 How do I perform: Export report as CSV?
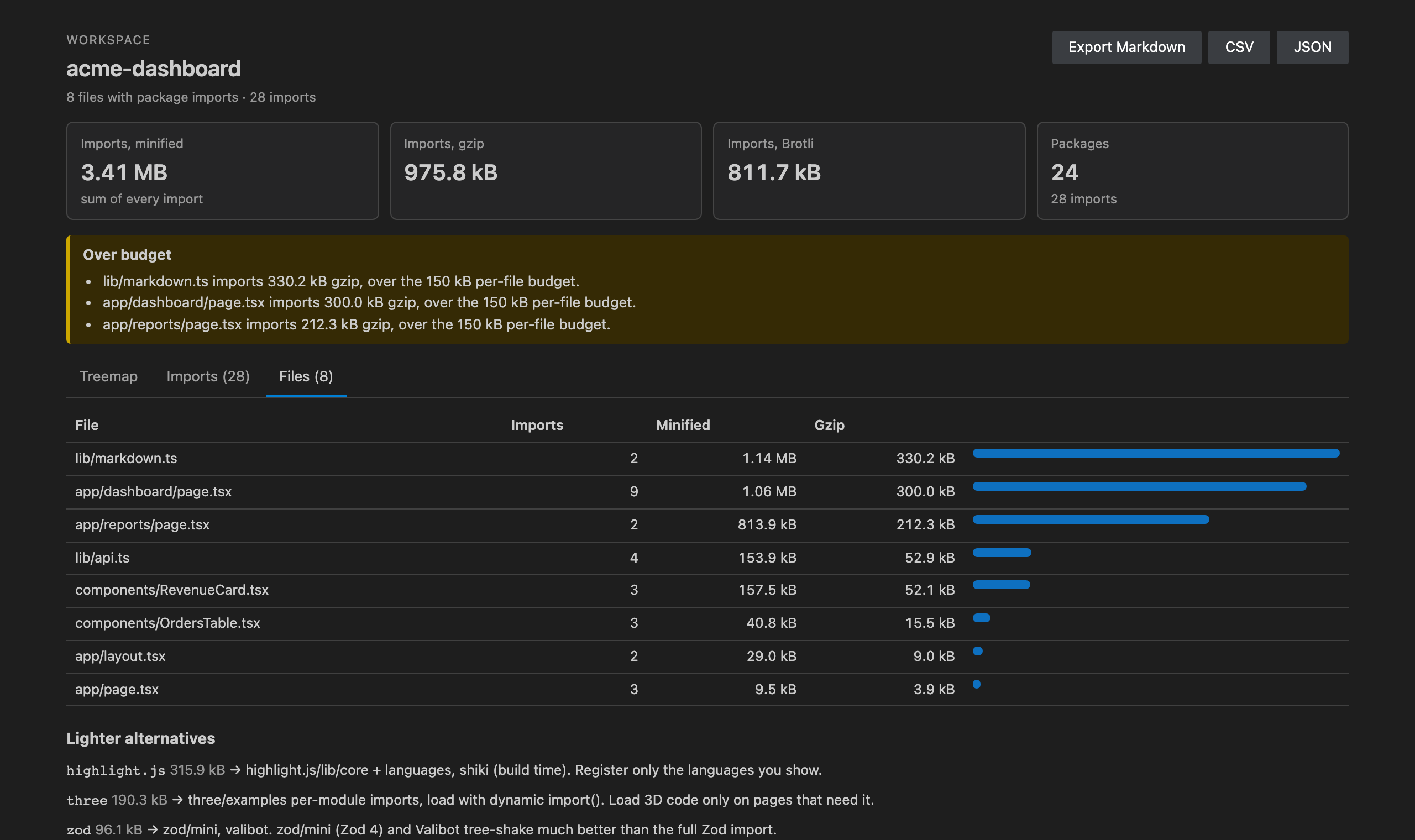click(1239, 47)
